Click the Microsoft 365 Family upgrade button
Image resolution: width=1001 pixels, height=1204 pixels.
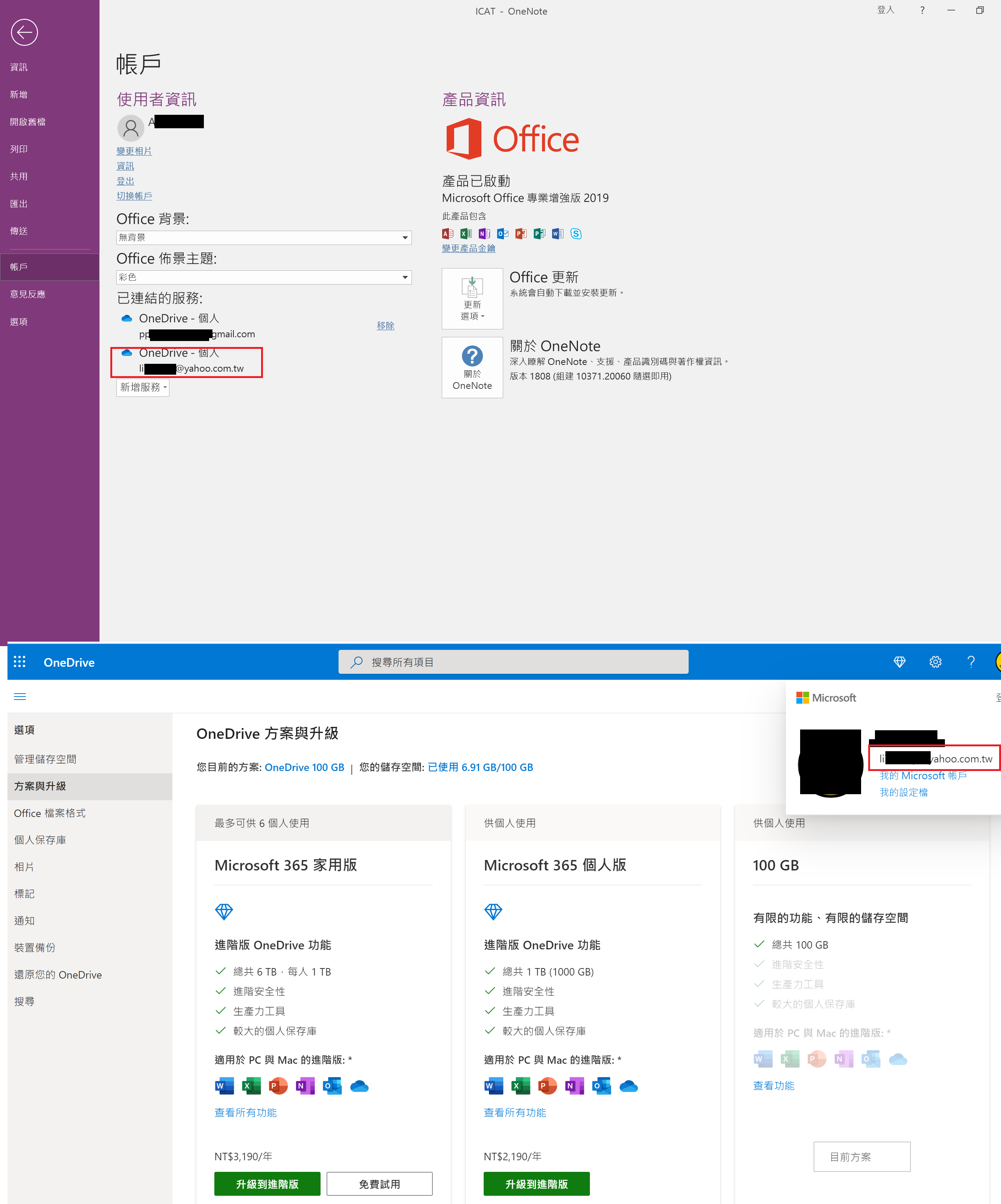point(267,1184)
